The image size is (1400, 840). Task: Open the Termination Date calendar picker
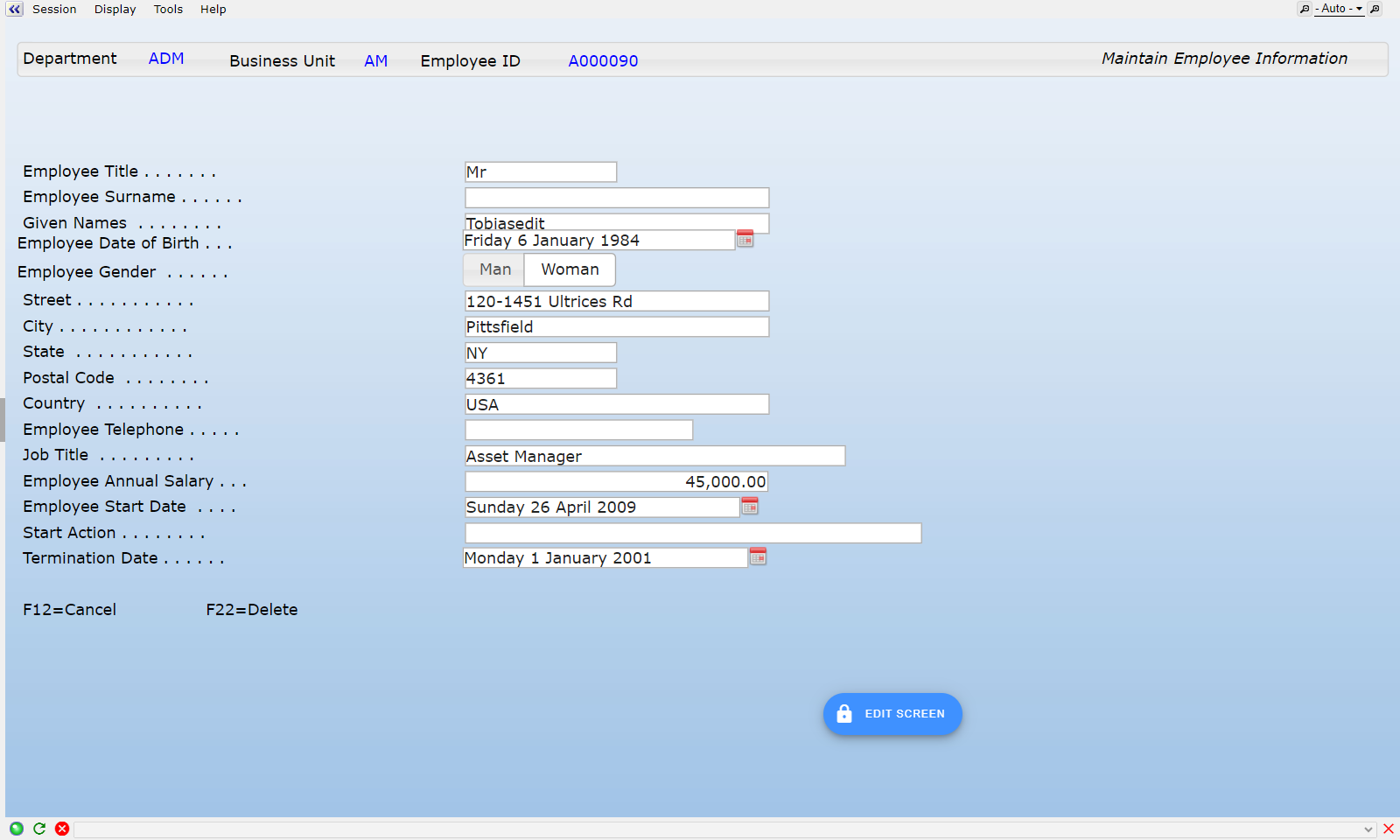click(x=758, y=556)
